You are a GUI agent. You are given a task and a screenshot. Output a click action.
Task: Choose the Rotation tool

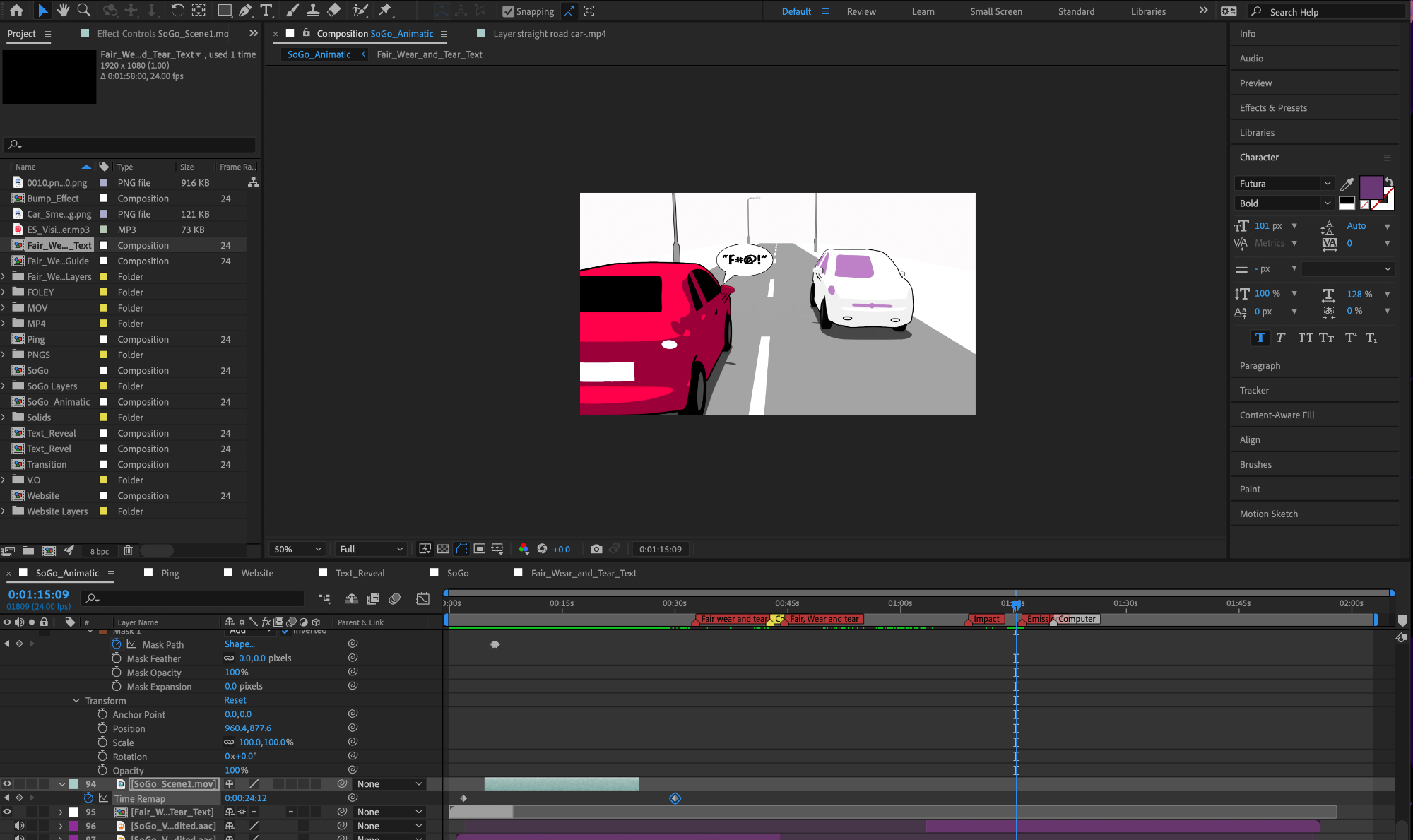(177, 10)
